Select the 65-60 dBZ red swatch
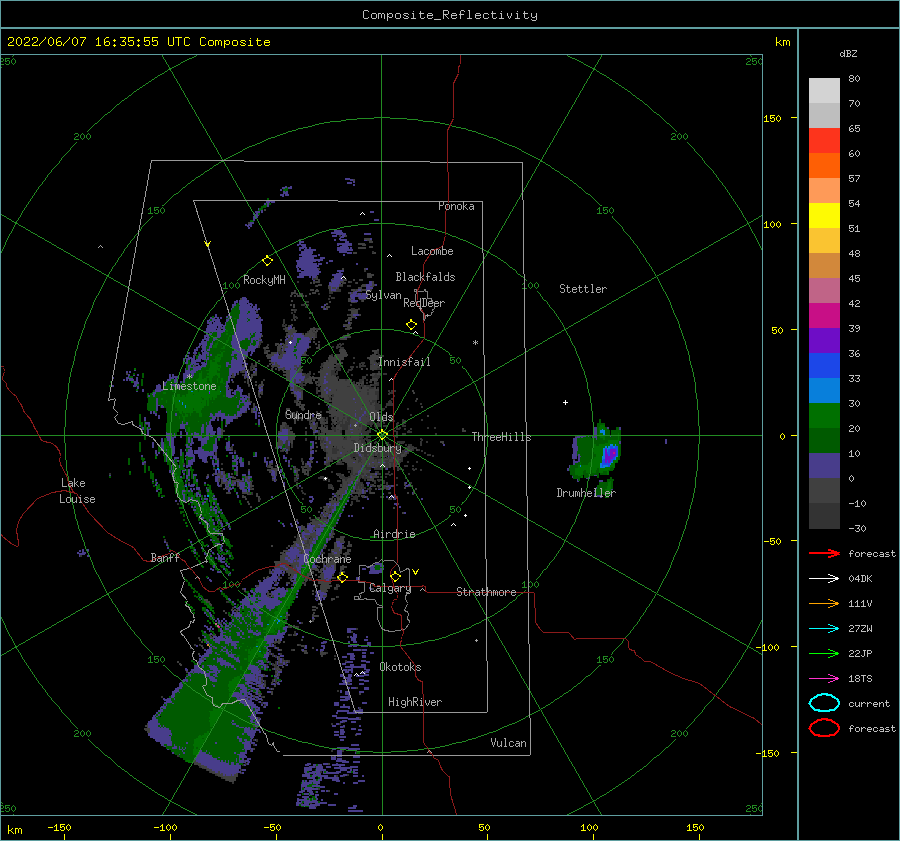 click(824, 141)
